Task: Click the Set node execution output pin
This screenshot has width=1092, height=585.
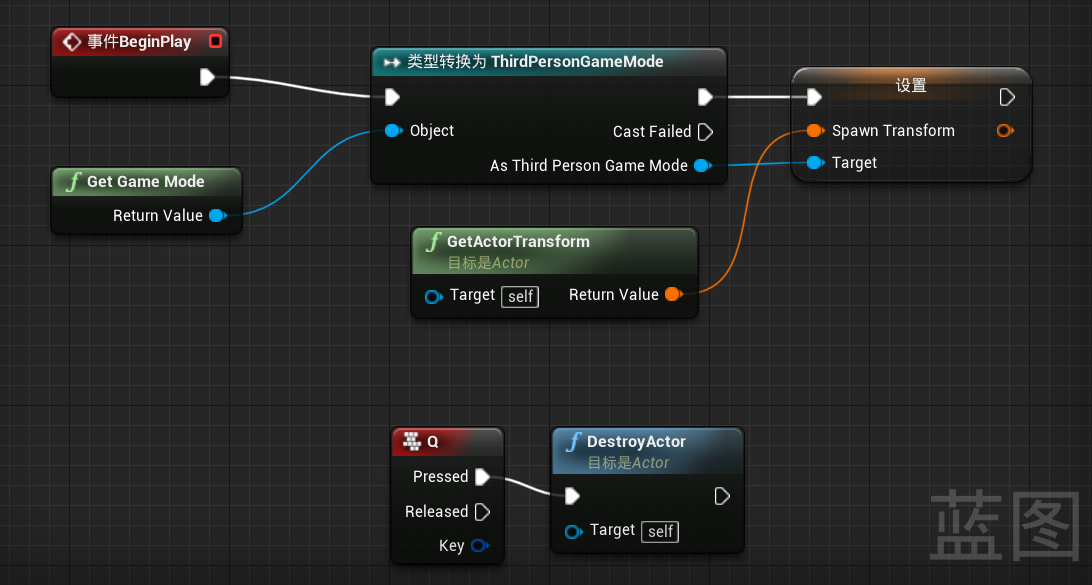Action: coord(1007,97)
